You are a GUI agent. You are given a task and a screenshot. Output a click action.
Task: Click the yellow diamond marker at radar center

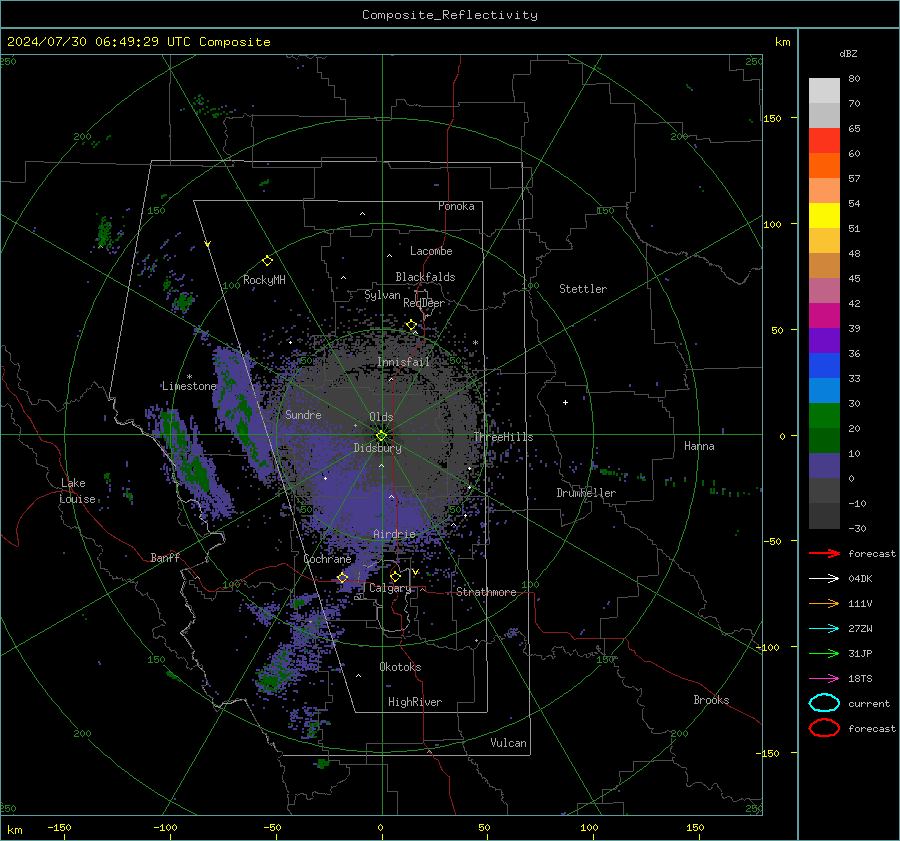(x=381, y=436)
